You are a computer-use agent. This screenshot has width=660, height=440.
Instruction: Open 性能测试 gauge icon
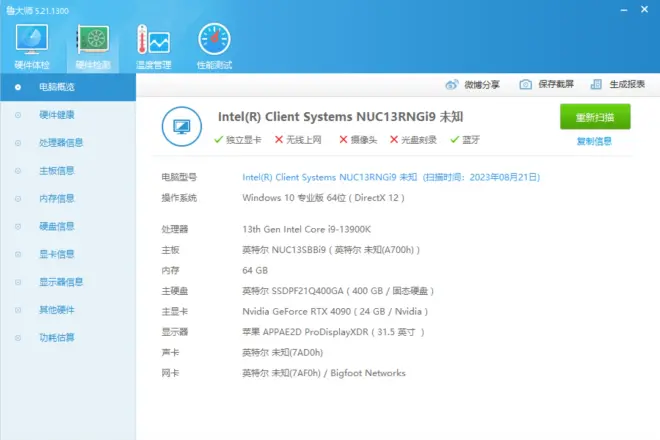click(214, 39)
